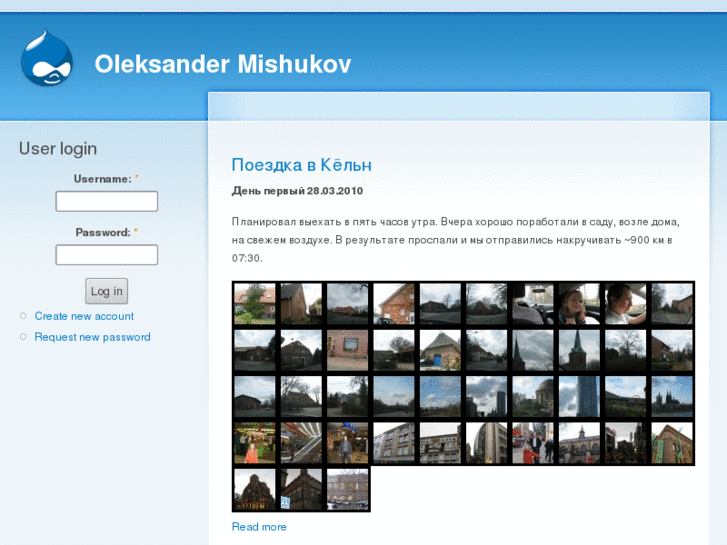The width and height of the screenshot is (727, 545).
Task: Open thumbnail of the escalators interior
Action: click(x=301, y=443)
